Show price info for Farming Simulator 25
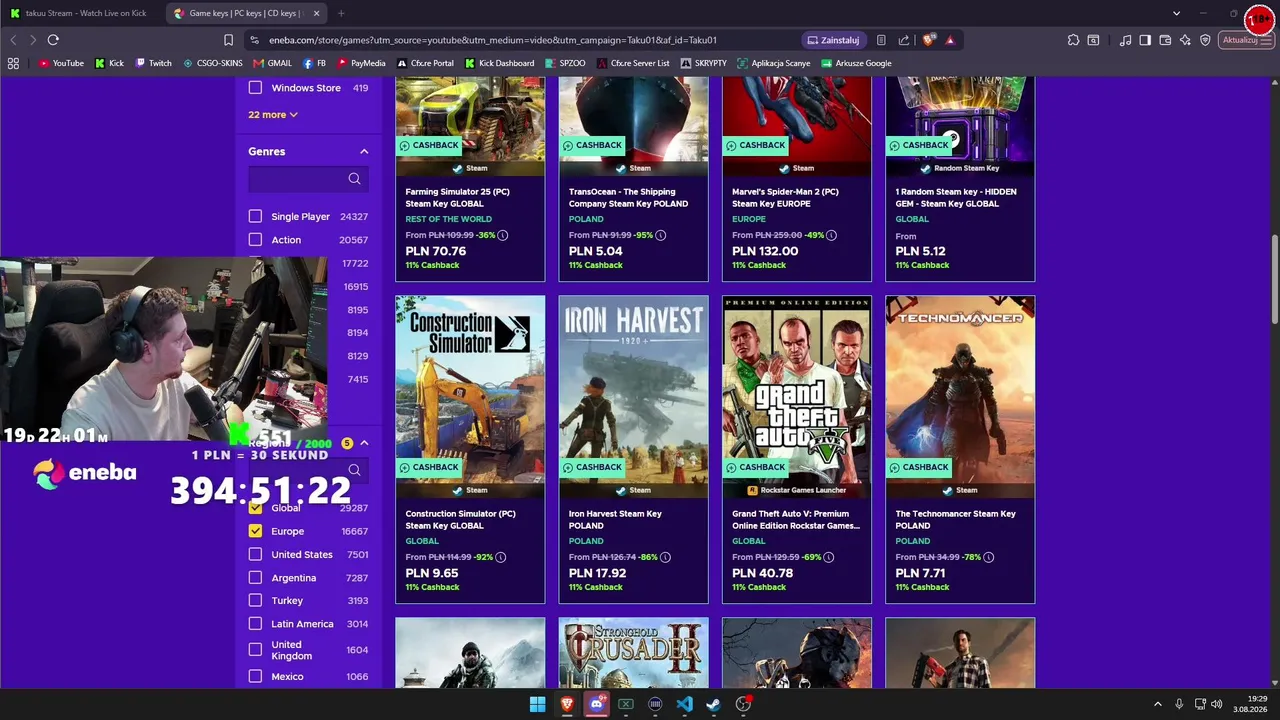Image resolution: width=1280 pixels, height=720 pixels. click(503, 235)
